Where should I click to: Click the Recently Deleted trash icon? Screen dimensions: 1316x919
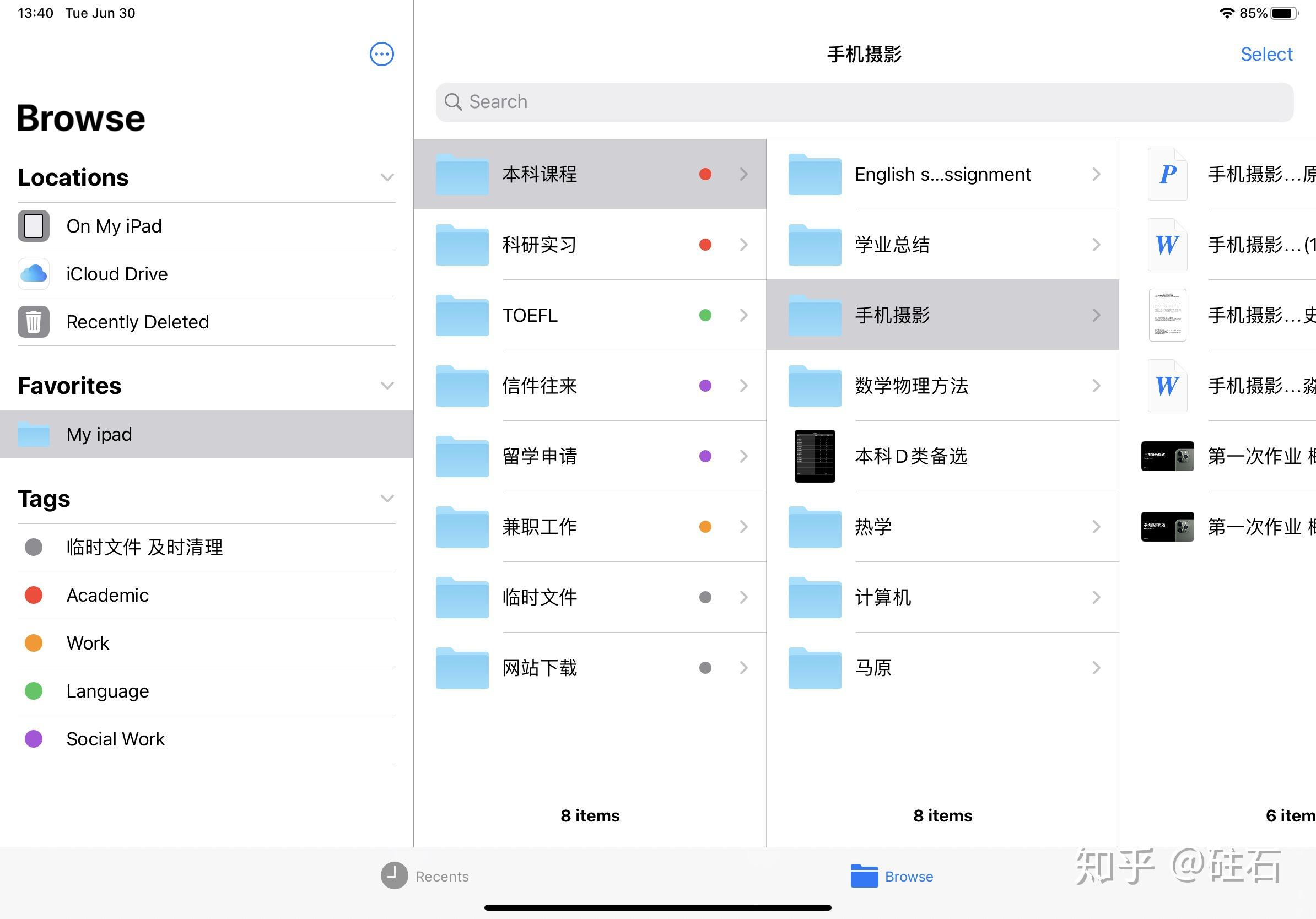click(34, 322)
